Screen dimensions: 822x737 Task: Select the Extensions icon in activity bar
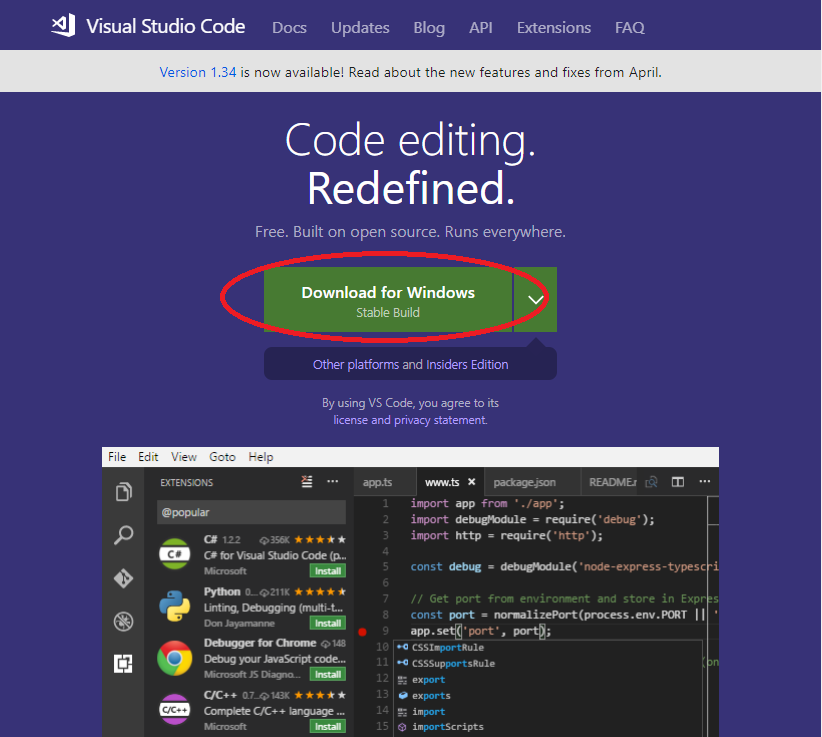click(123, 664)
